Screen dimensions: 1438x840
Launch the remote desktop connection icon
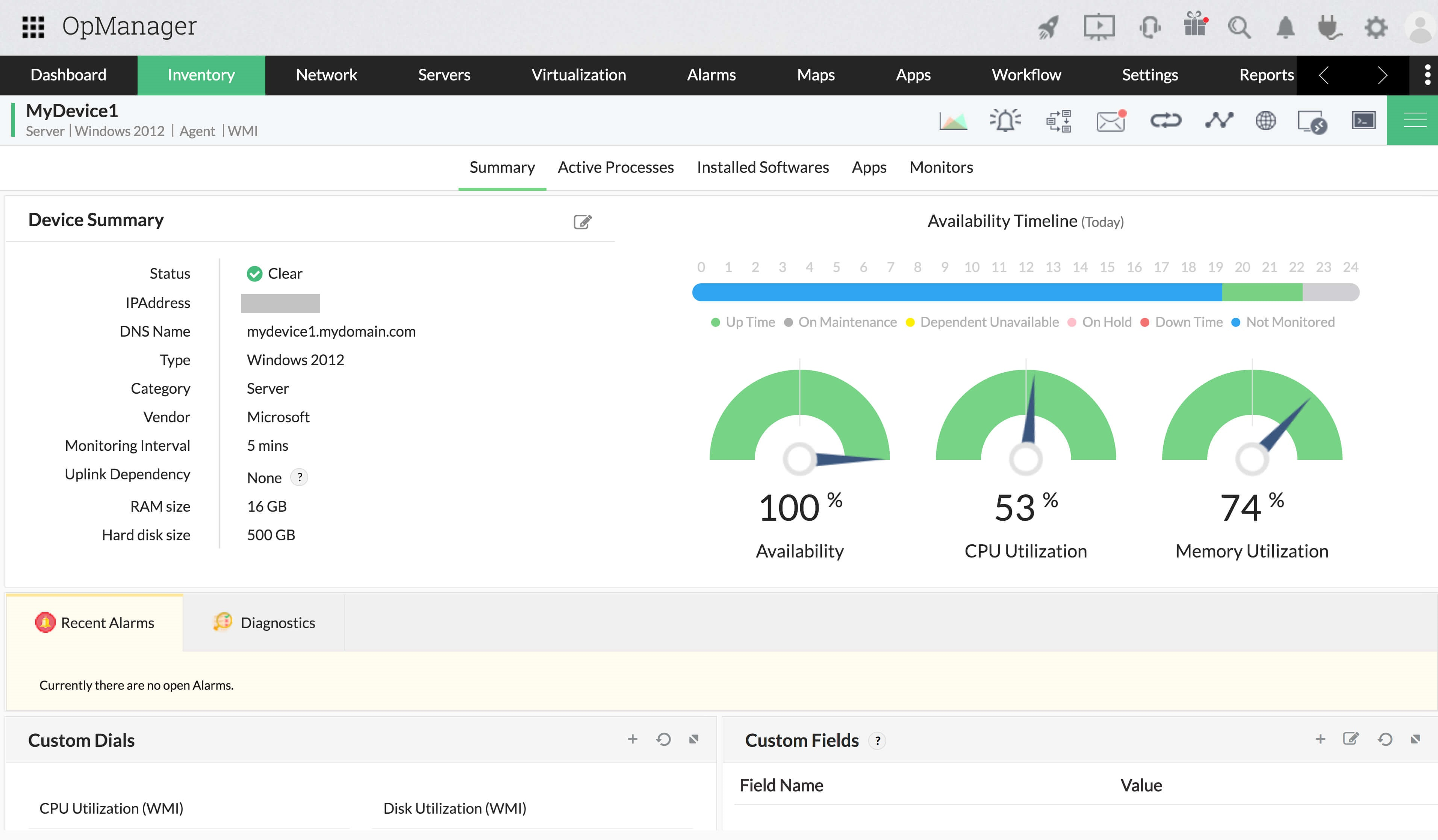point(1312,121)
